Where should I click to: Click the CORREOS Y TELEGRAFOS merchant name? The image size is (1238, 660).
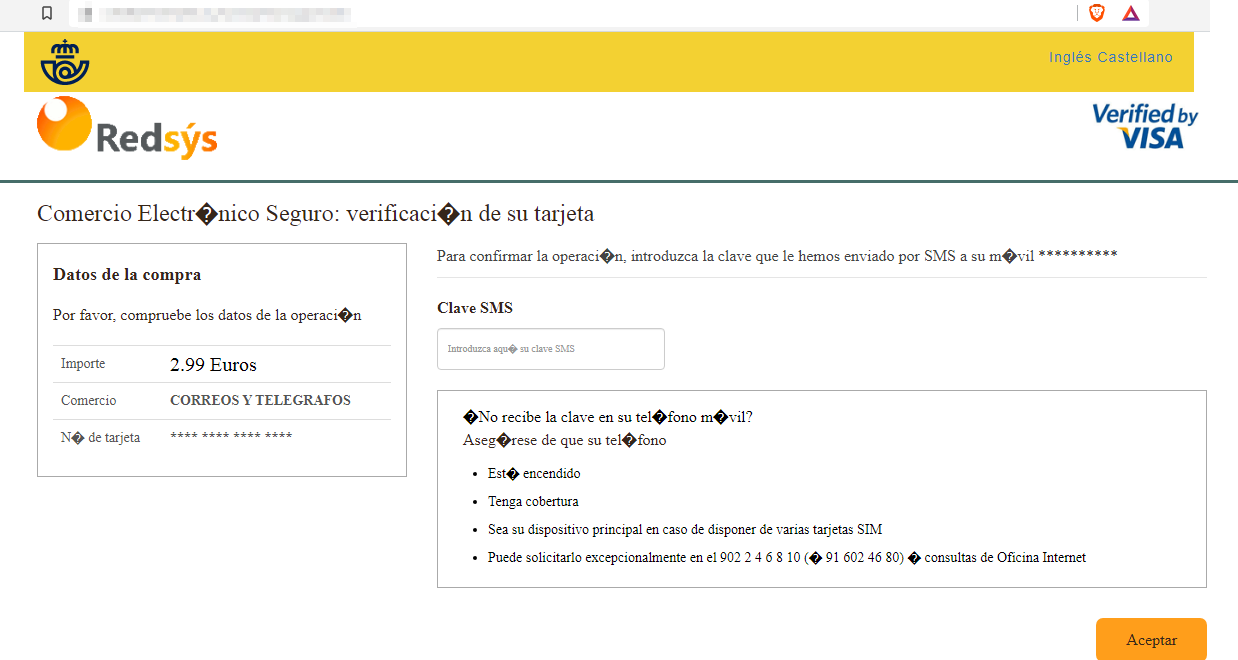[260, 400]
